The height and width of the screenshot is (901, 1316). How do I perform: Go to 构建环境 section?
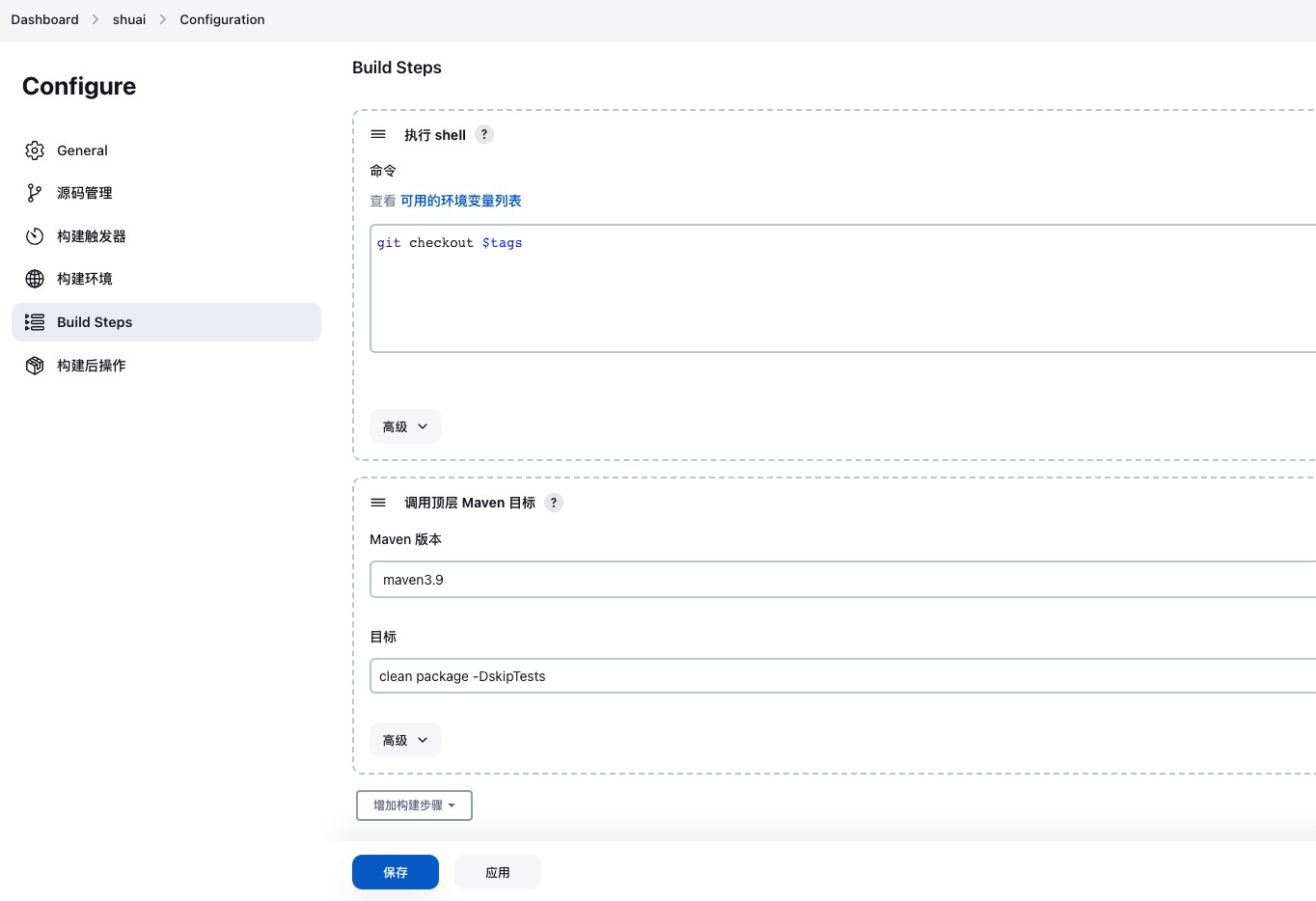166,279
